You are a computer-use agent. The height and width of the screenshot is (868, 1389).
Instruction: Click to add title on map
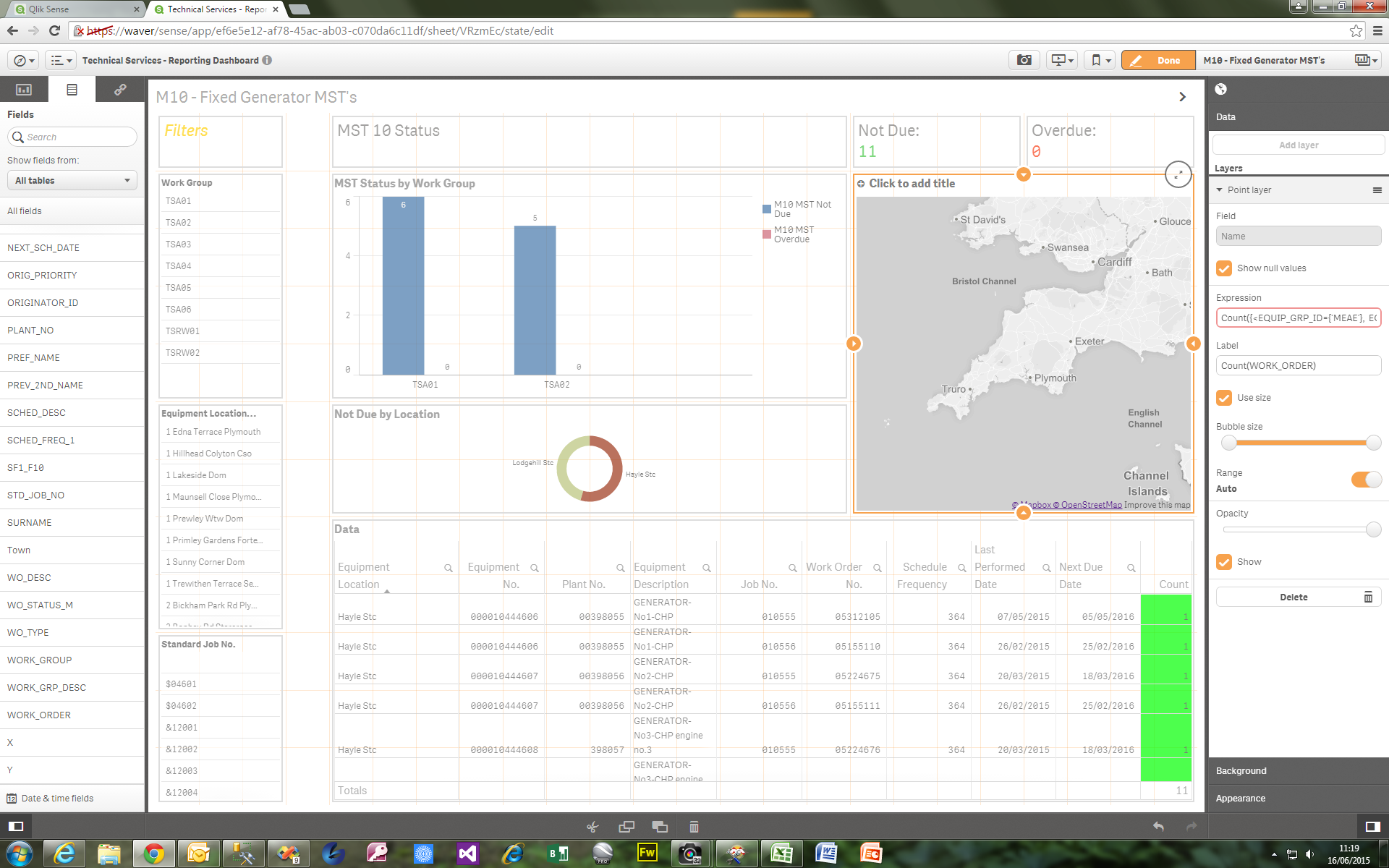(912, 184)
